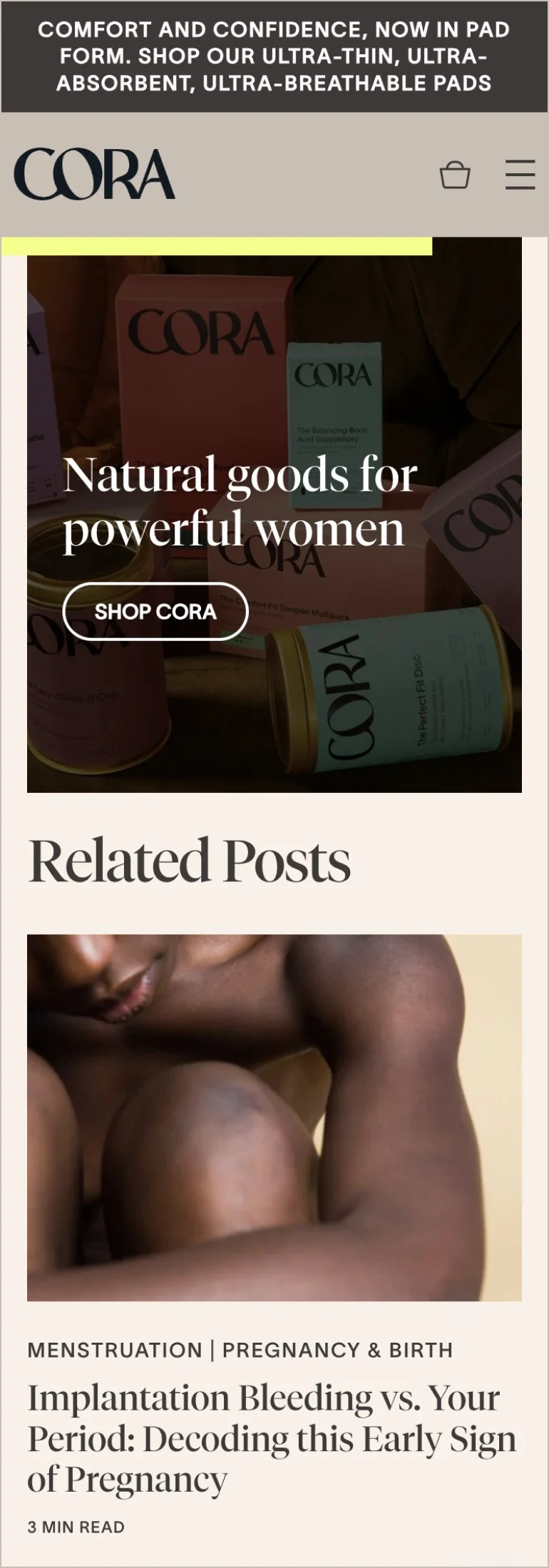Click the related post knee photo thumbnail

[274, 1117]
